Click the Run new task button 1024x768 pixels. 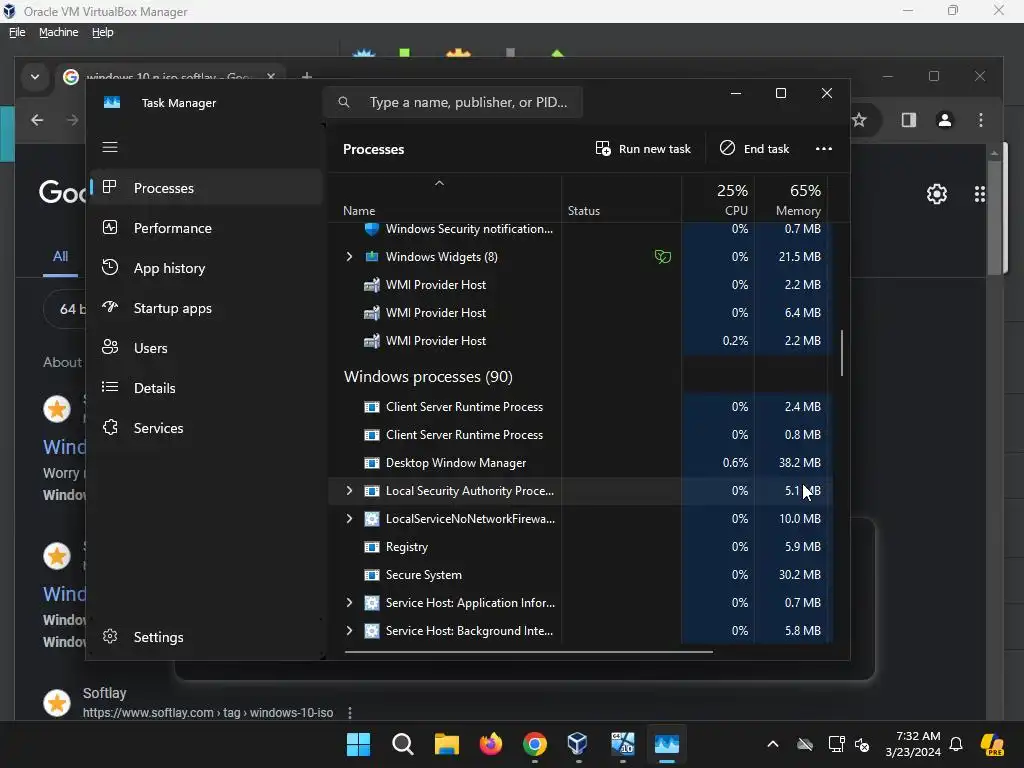point(643,149)
